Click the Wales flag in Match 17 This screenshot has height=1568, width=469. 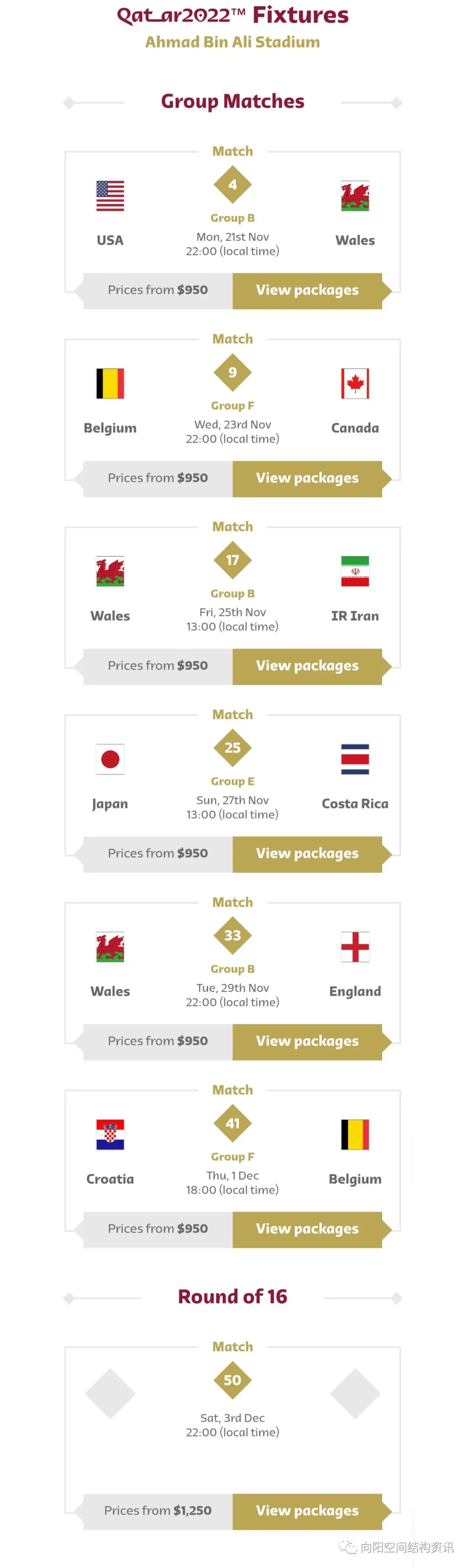click(x=110, y=571)
